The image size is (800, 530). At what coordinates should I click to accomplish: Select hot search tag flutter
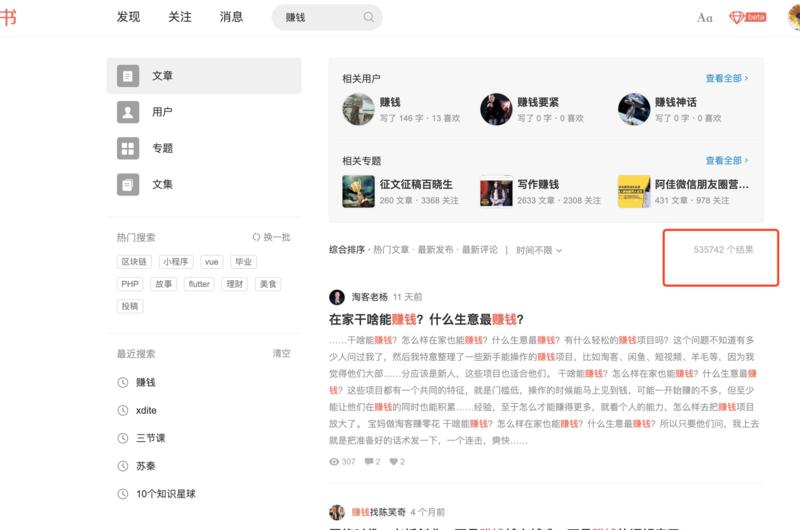click(199, 284)
